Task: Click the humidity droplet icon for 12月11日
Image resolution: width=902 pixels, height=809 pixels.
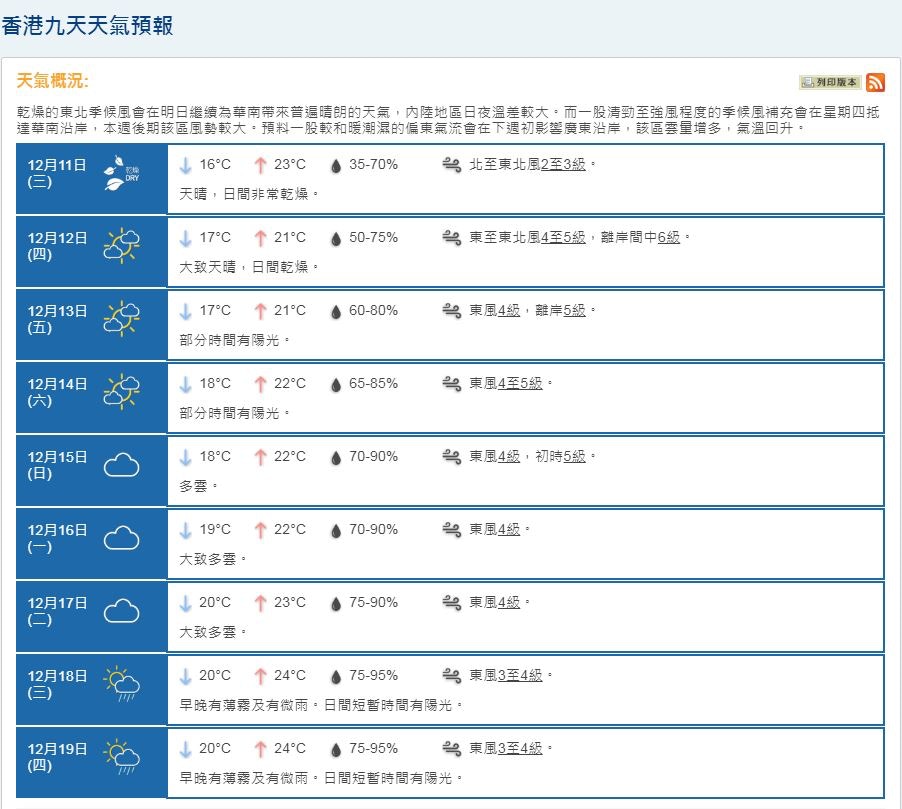Action: point(336,166)
